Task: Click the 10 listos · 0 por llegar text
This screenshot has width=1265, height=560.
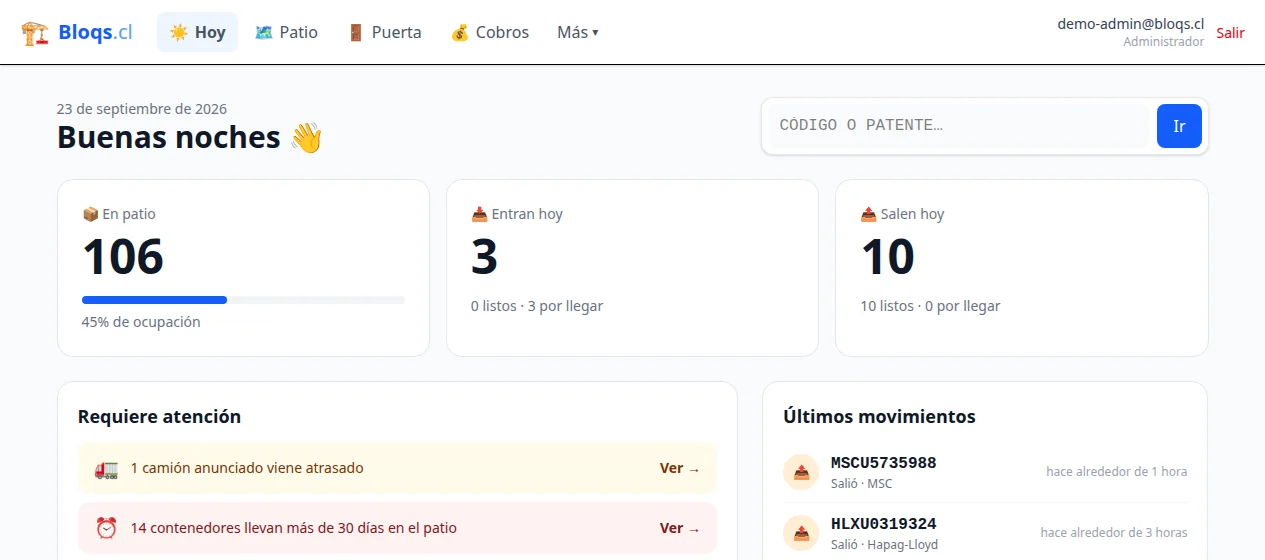Action: pyautogui.click(x=930, y=306)
